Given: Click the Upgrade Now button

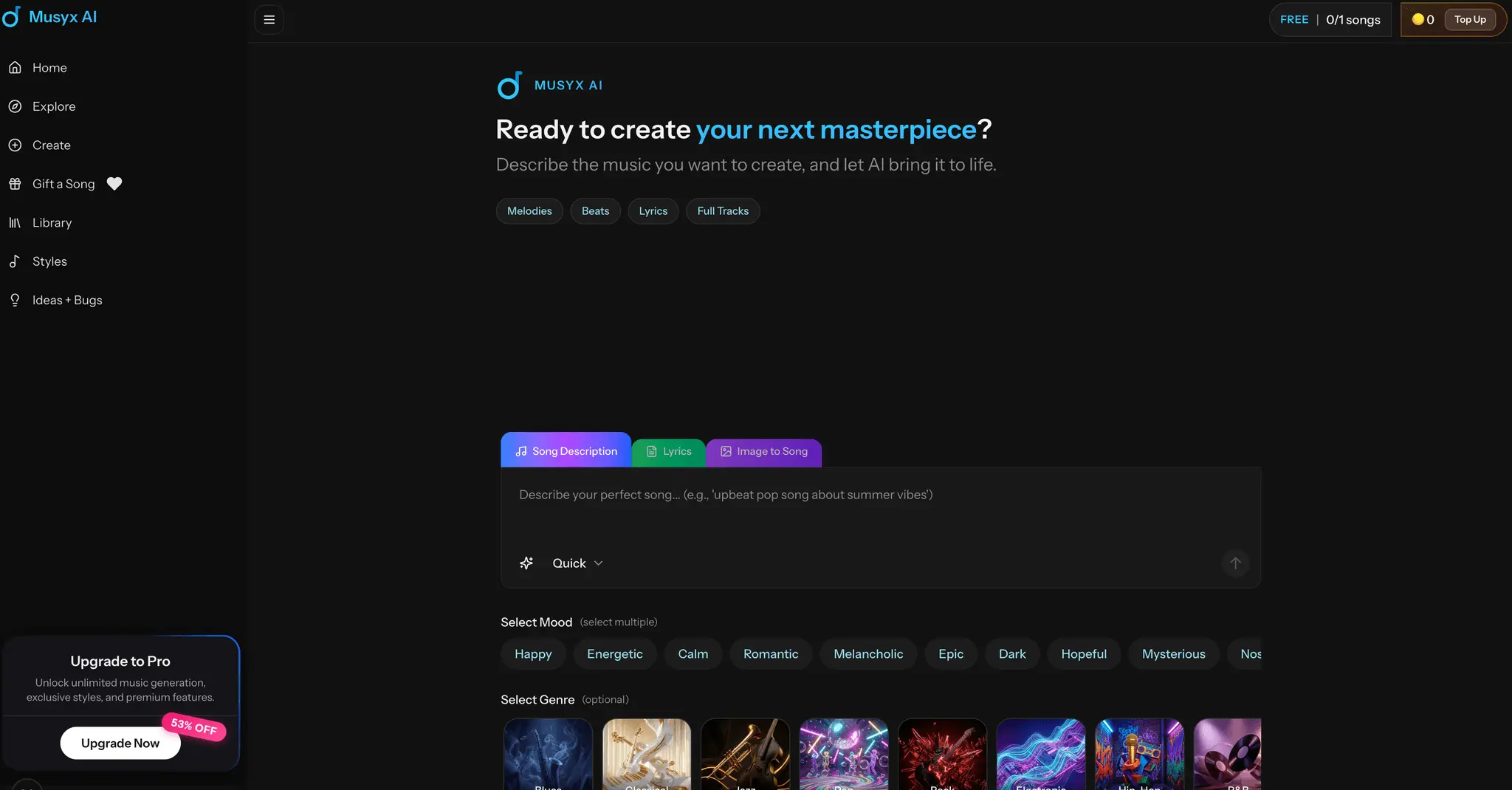Looking at the screenshot, I should coord(120,743).
